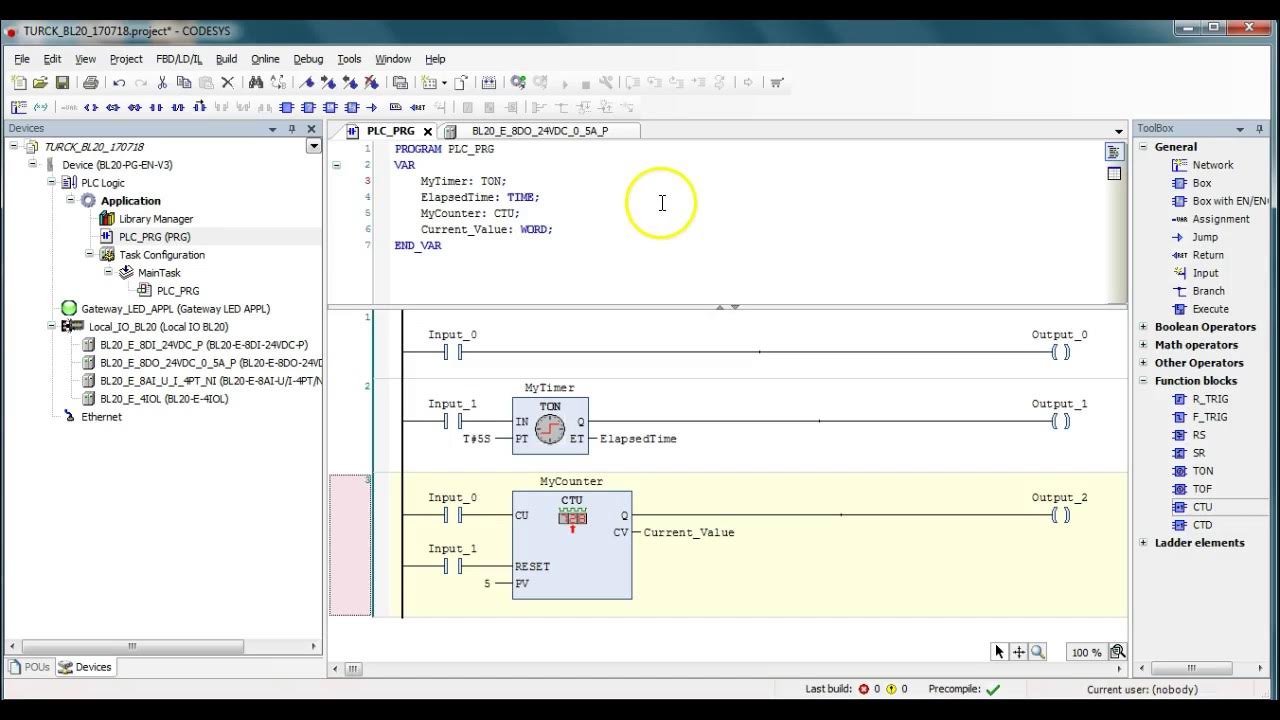Viewport: 1280px width, 720px height.
Task: Save the project with the floppy icon
Action: [62, 83]
